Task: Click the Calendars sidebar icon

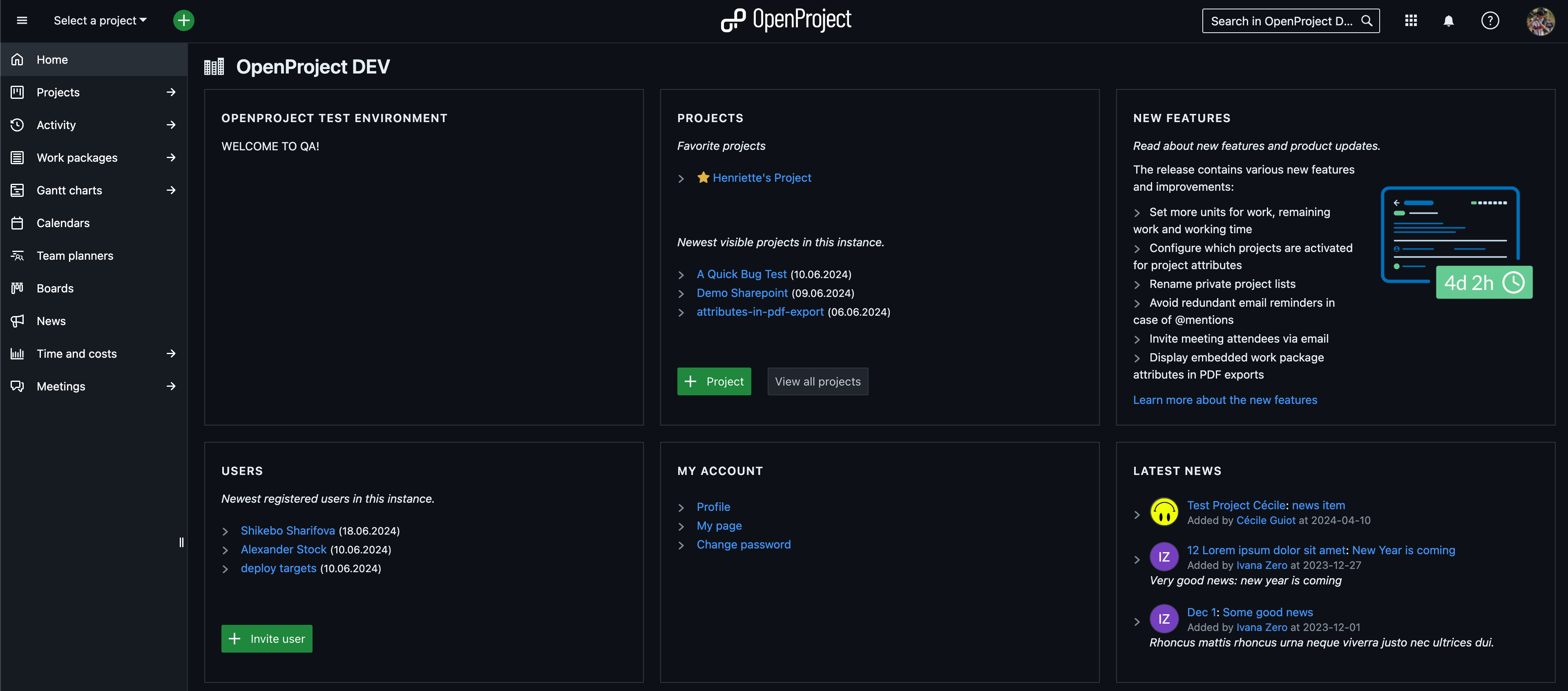Action: pos(16,223)
